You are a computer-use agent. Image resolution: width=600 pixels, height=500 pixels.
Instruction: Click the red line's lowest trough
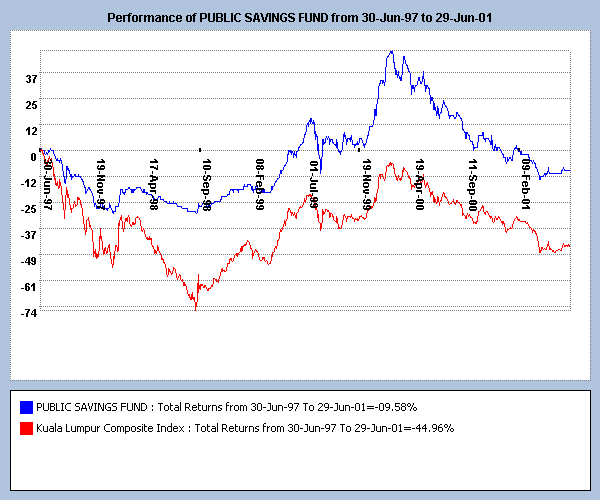pyautogui.click(x=196, y=309)
